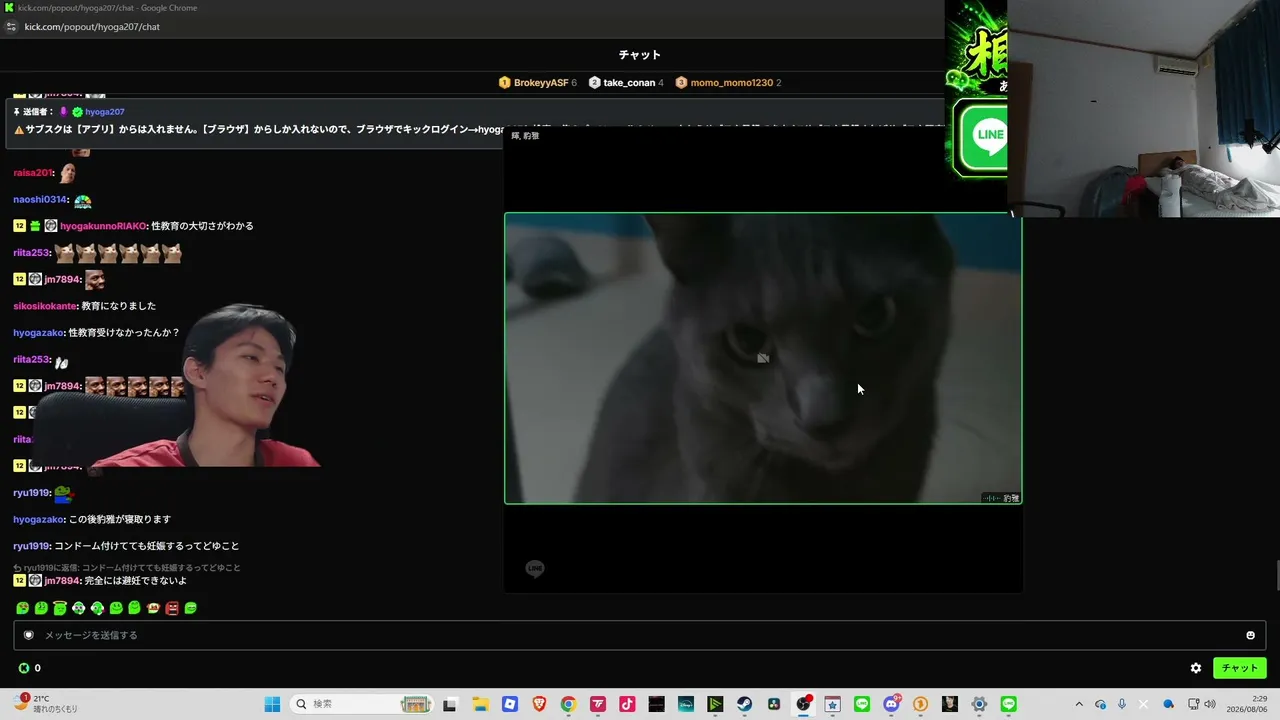The width and height of the screenshot is (1280, 720).
Task: Click the kick.com popout URL address
Action: 92,27
